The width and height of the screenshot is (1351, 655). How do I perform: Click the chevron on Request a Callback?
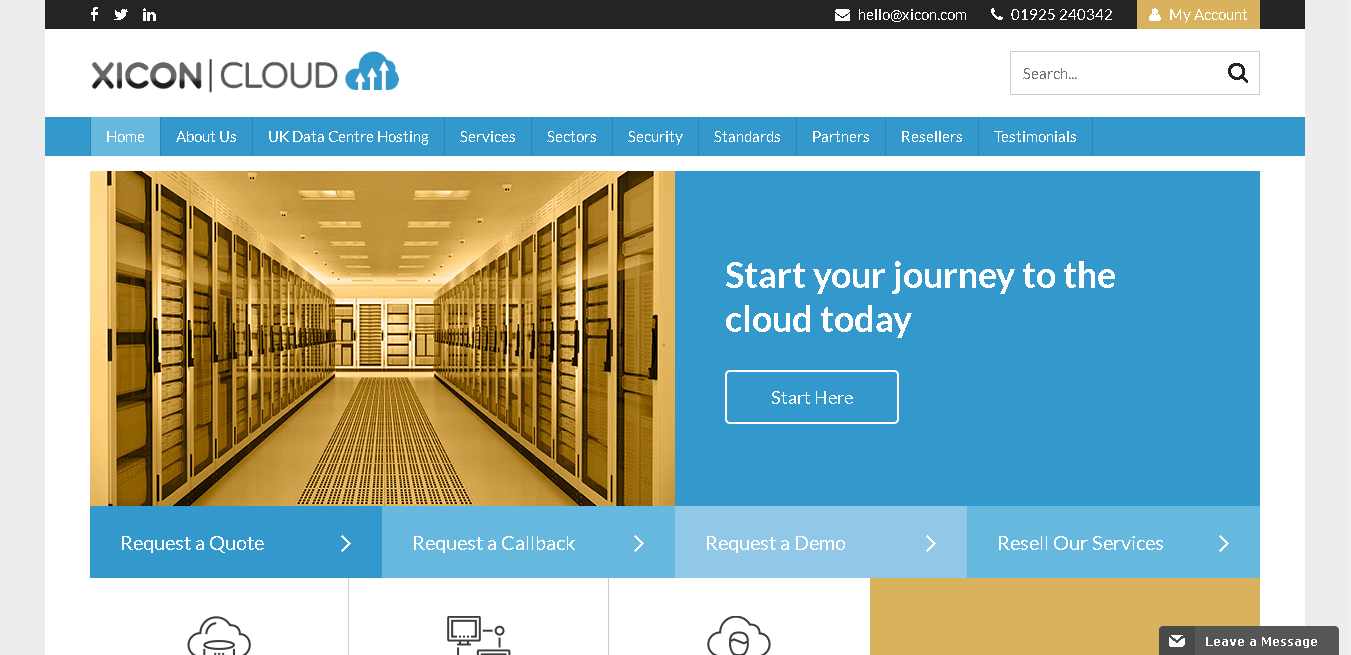point(639,543)
